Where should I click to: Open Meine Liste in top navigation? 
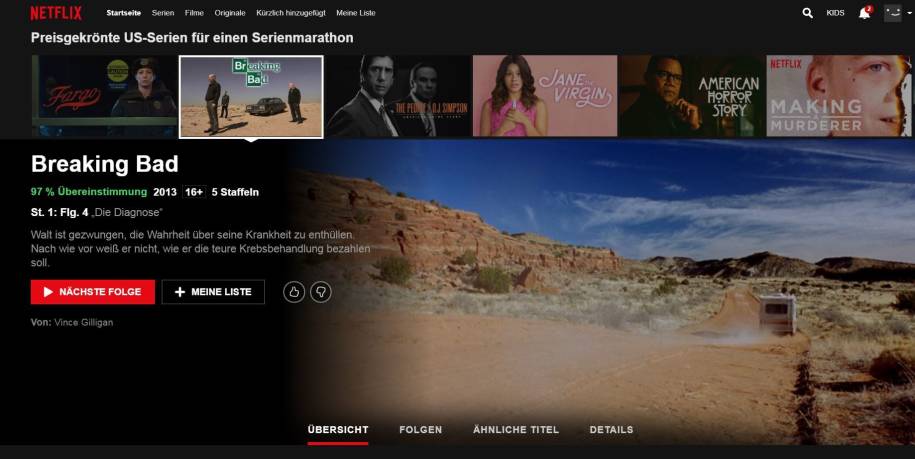tap(356, 13)
